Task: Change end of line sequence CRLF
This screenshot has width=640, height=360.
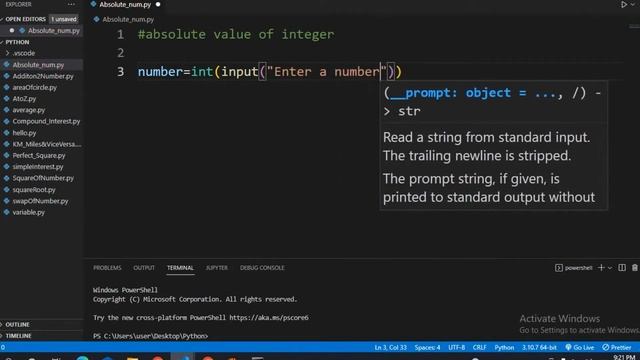Action: coord(479,347)
